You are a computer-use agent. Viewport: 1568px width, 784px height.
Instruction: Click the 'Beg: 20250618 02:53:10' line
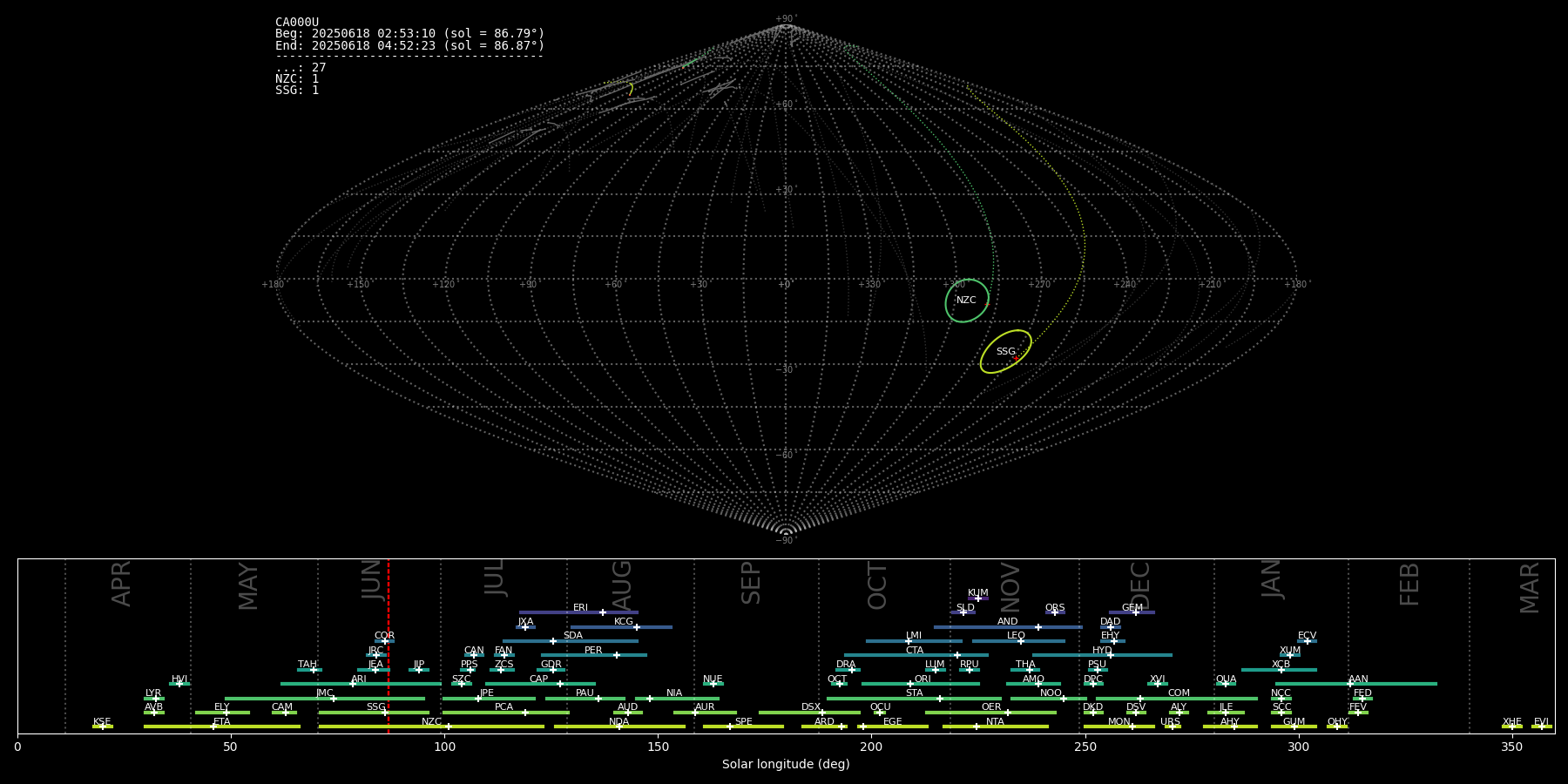pos(409,34)
